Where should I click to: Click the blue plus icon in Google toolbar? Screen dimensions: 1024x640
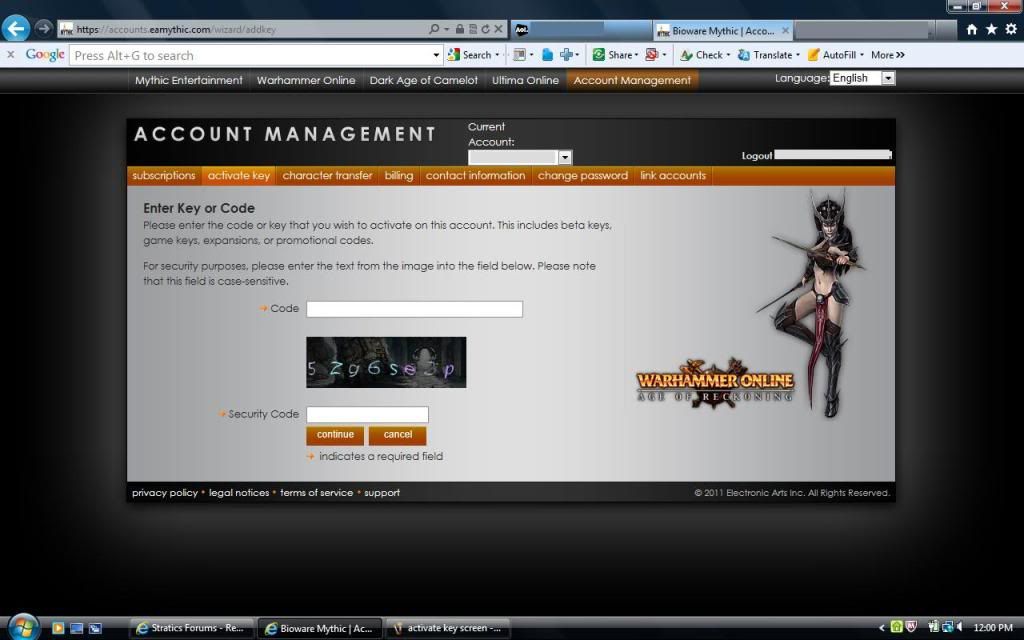pyautogui.click(x=566, y=56)
